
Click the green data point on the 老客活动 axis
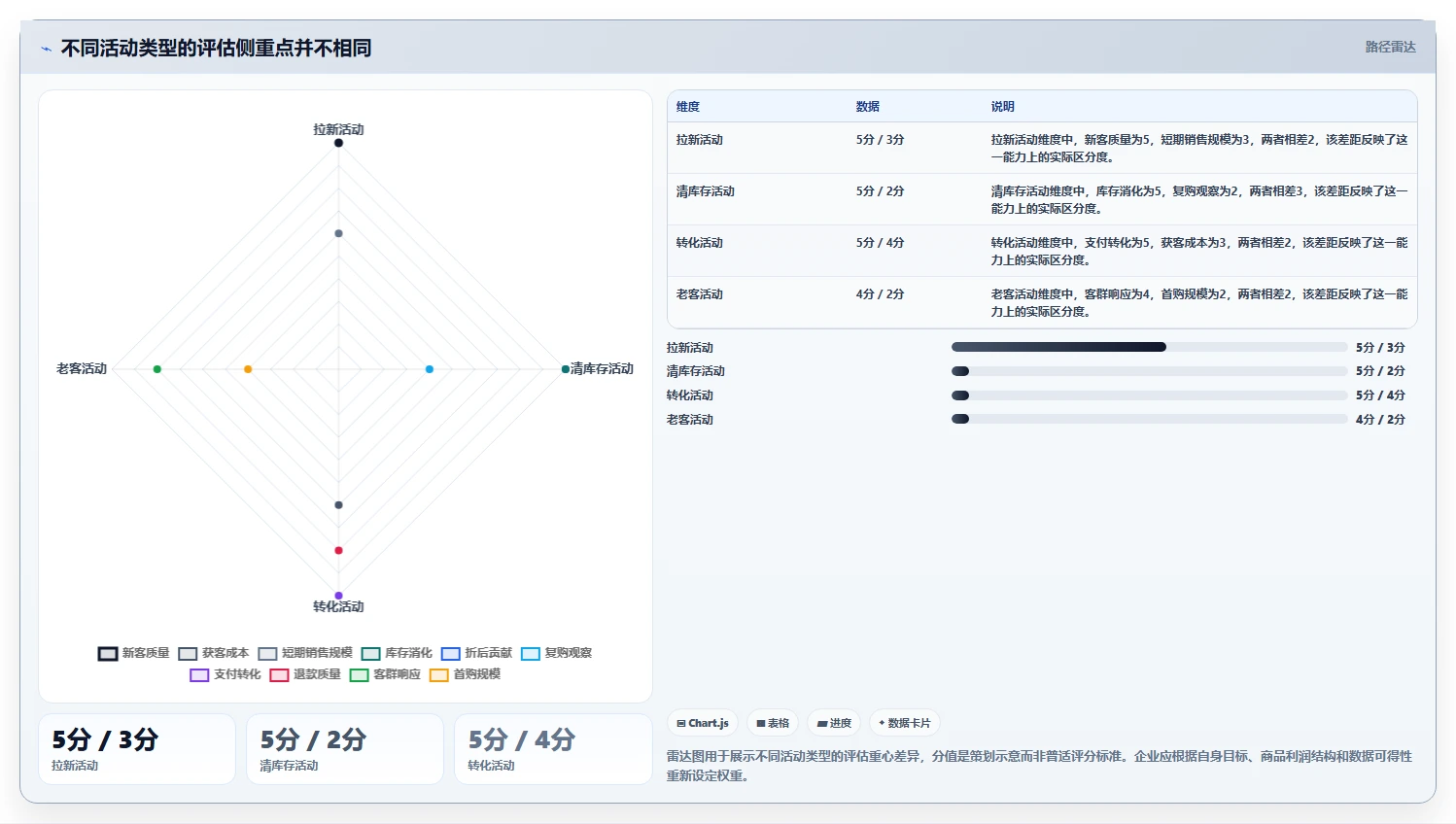tap(157, 369)
